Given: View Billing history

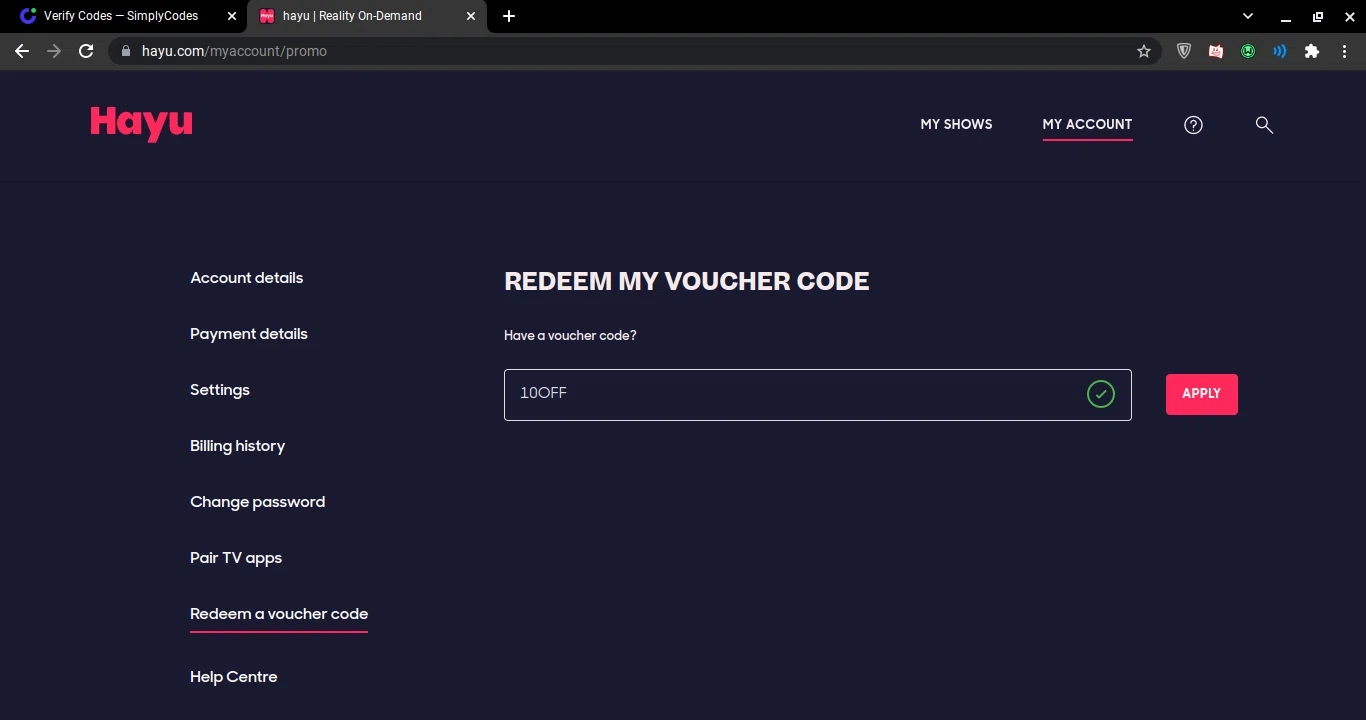Looking at the screenshot, I should [237, 446].
